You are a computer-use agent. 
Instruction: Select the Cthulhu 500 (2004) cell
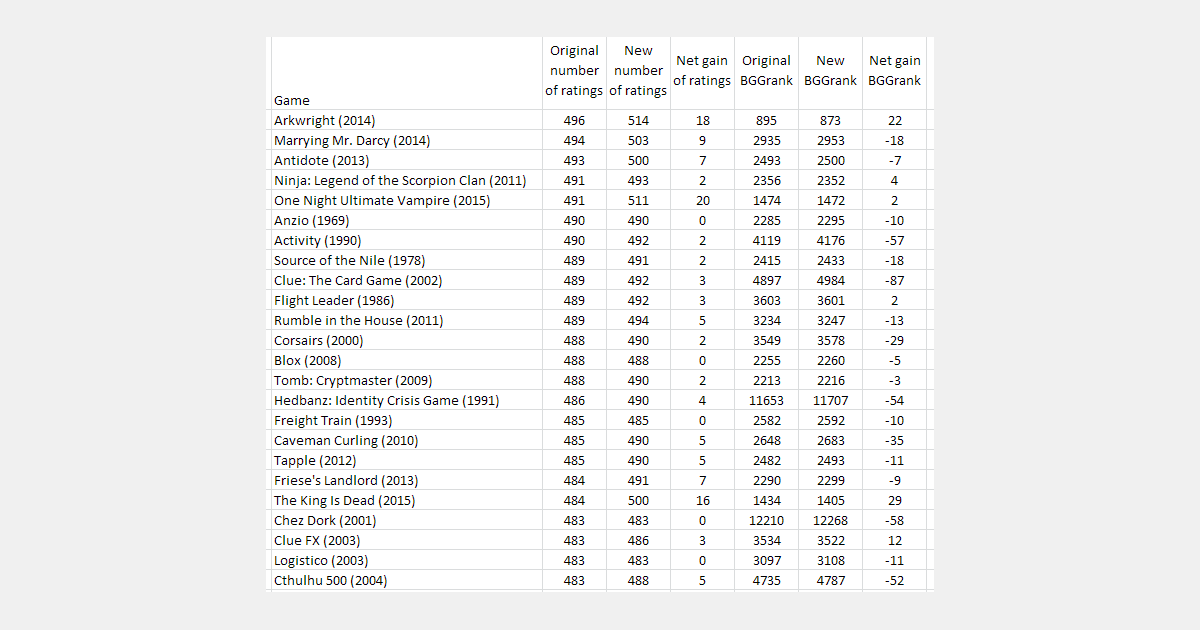330,580
